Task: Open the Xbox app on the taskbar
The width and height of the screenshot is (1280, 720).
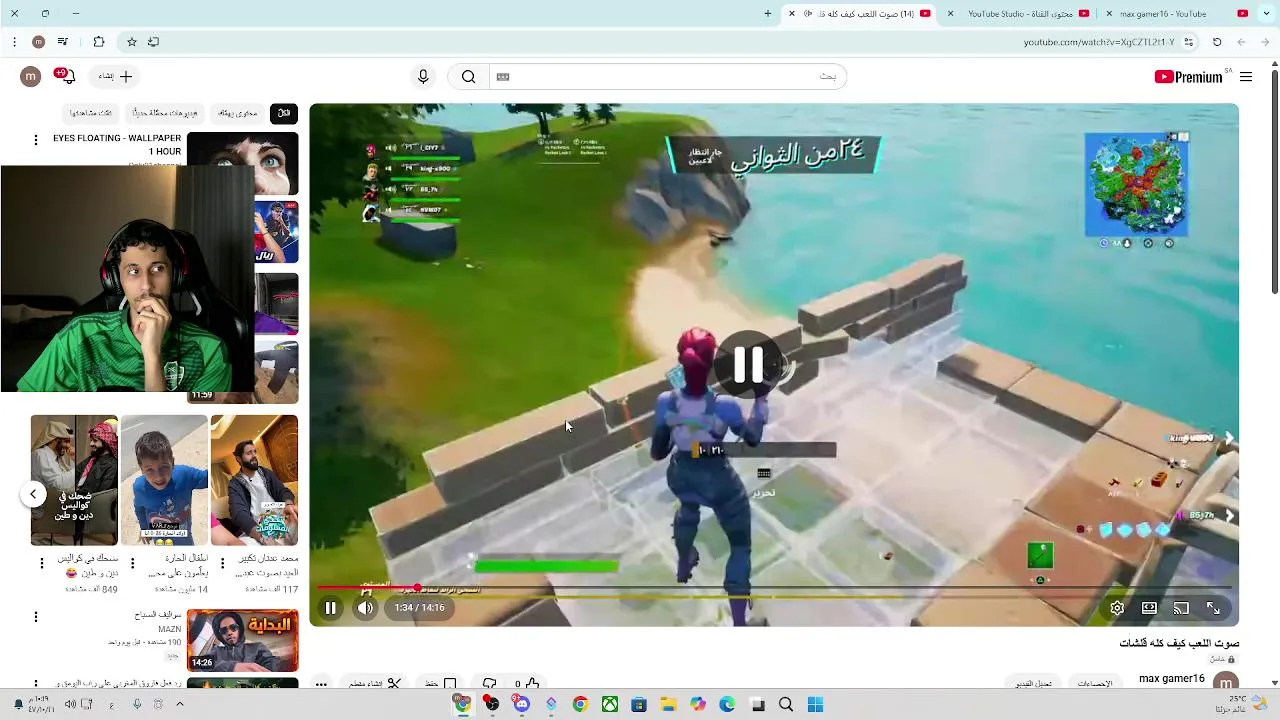Action: tap(609, 705)
